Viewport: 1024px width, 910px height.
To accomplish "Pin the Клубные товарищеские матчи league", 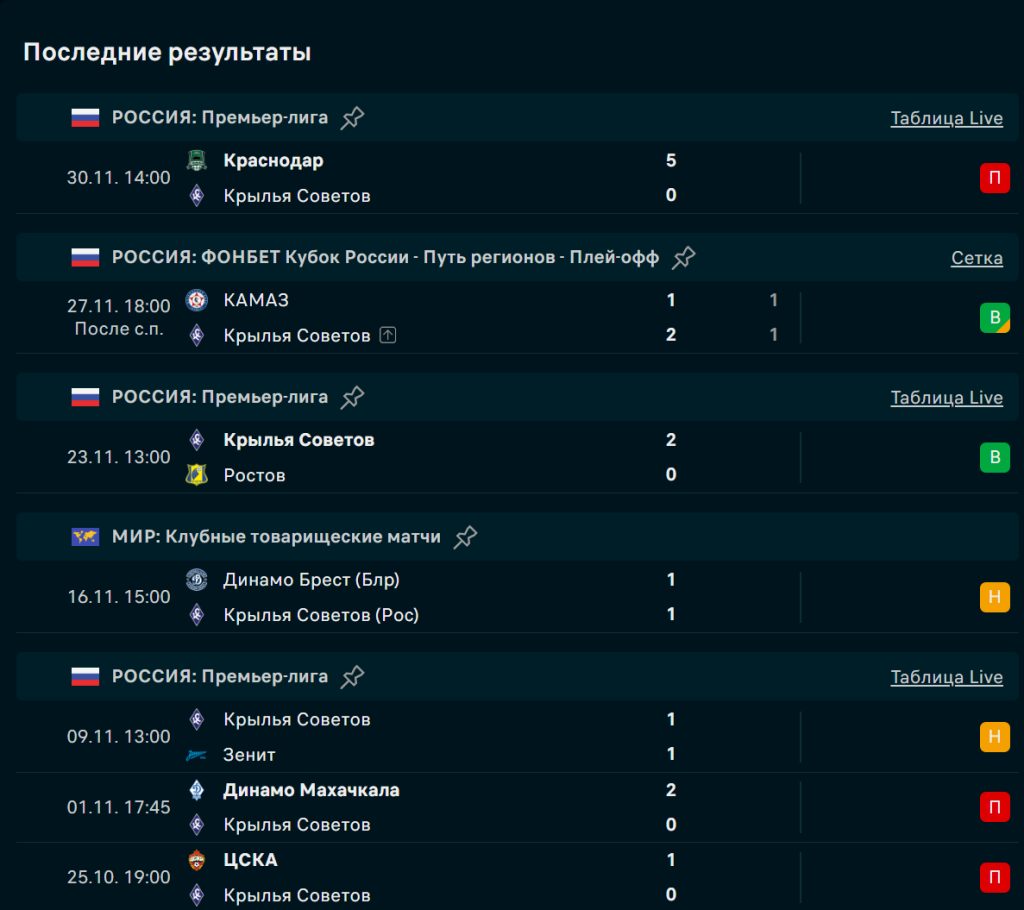I will tap(465, 537).
